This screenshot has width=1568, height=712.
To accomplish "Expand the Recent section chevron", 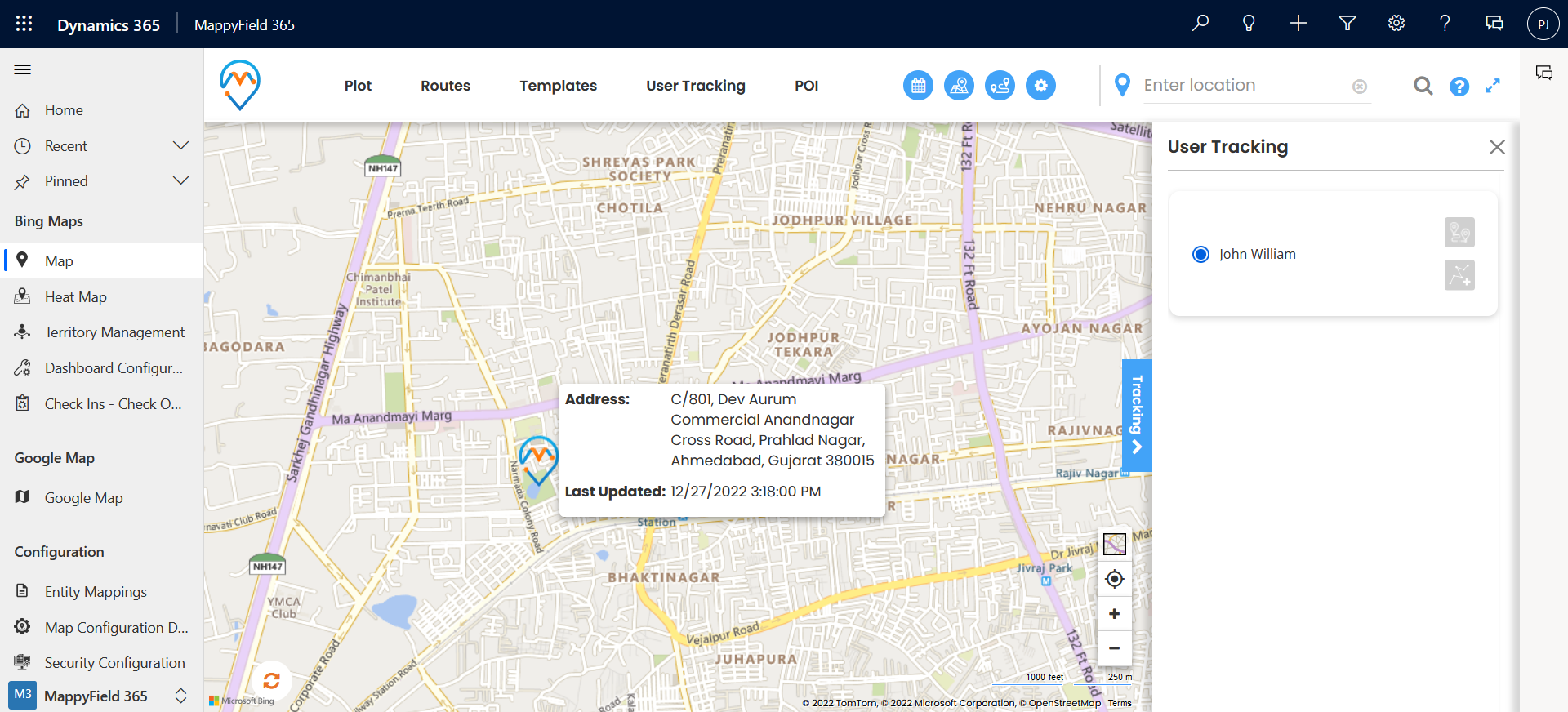I will 181,145.
